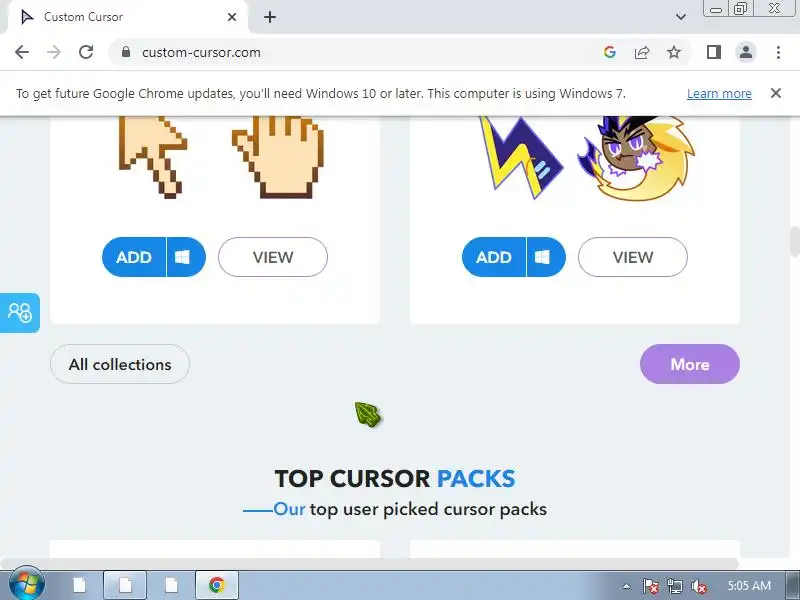Dismiss the Chrome update notification bar
The height and width of the screenshot is (600, 800).
coord(776,93)
